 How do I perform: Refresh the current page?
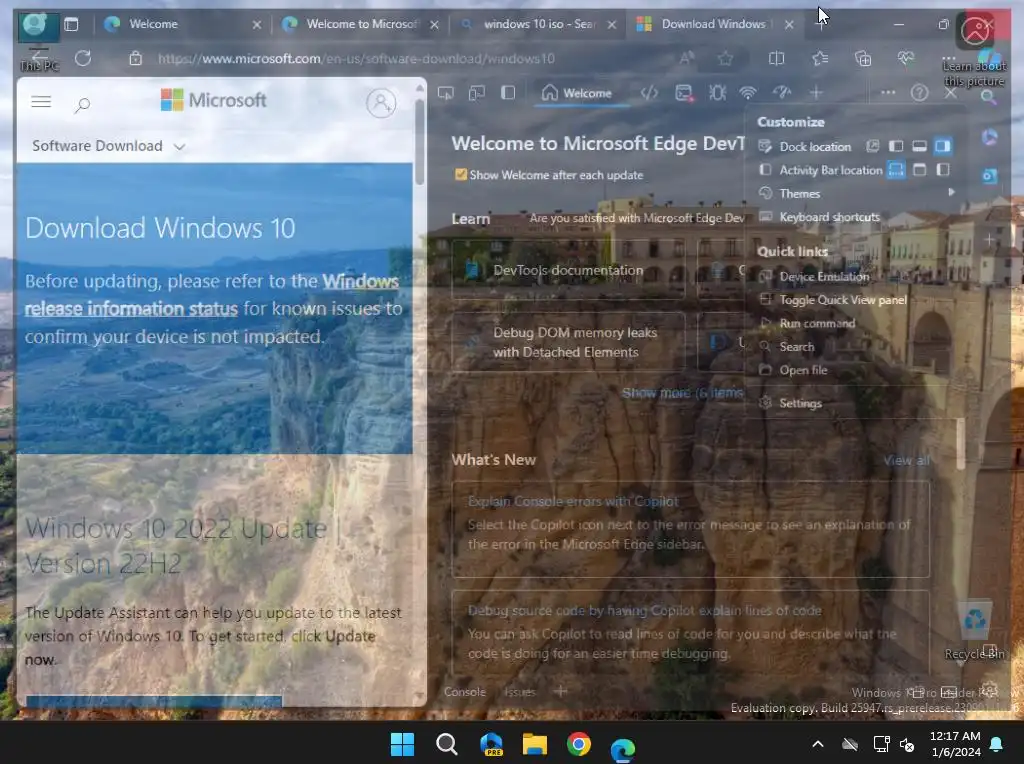[83, 59]
